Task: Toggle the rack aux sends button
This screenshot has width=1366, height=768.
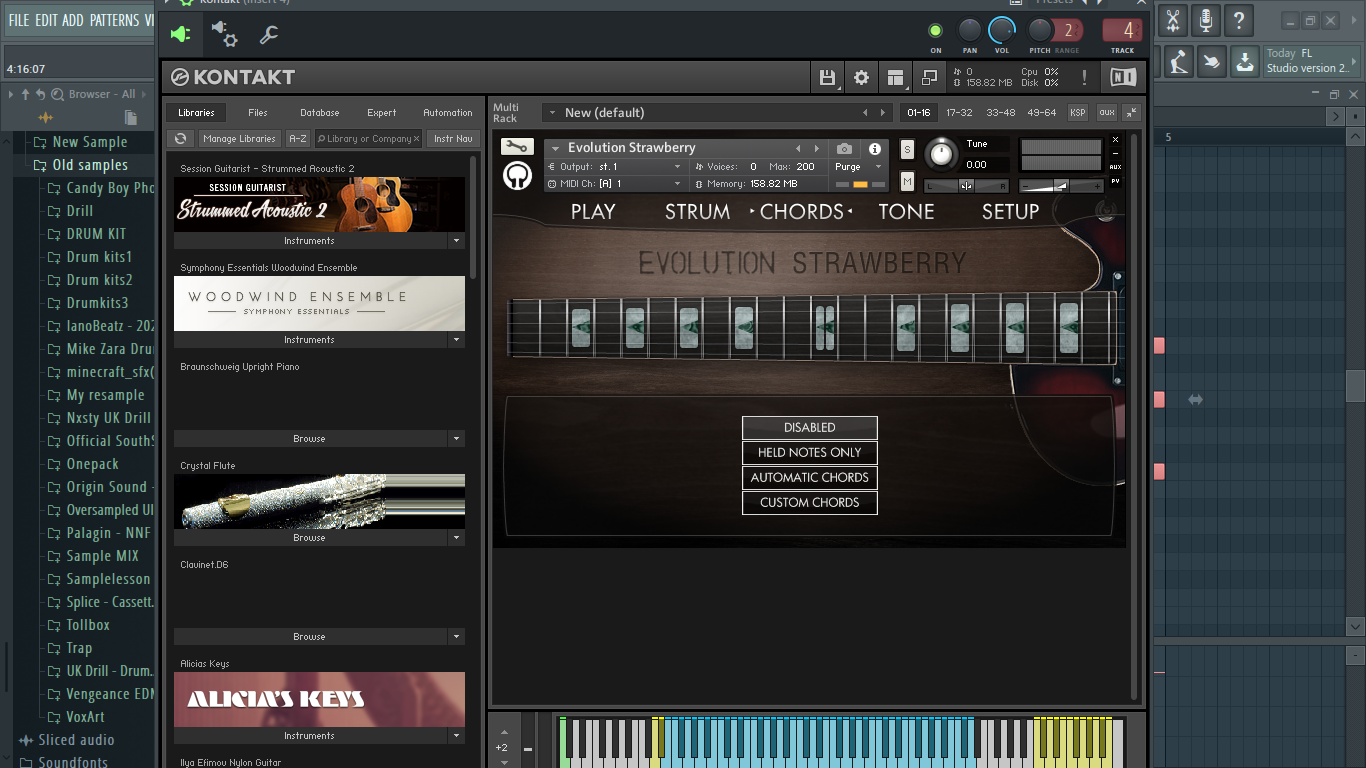Action: pyautogui.click(x=1106, y=113)
